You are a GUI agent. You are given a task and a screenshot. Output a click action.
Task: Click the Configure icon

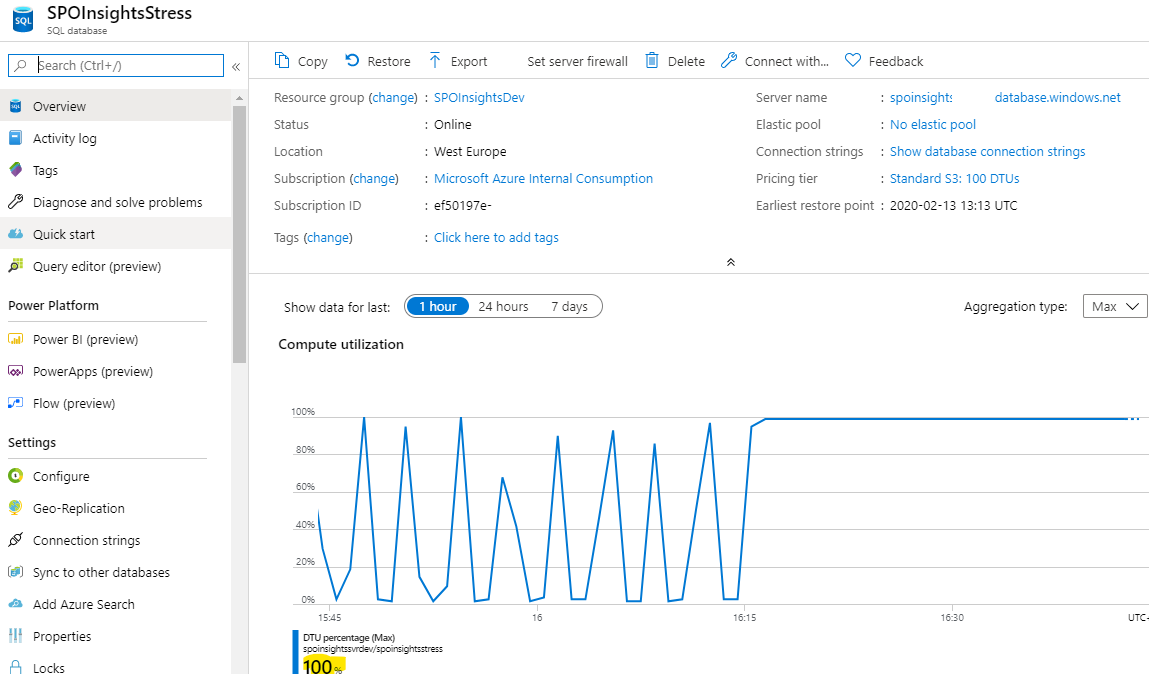(x=15, y=475)
